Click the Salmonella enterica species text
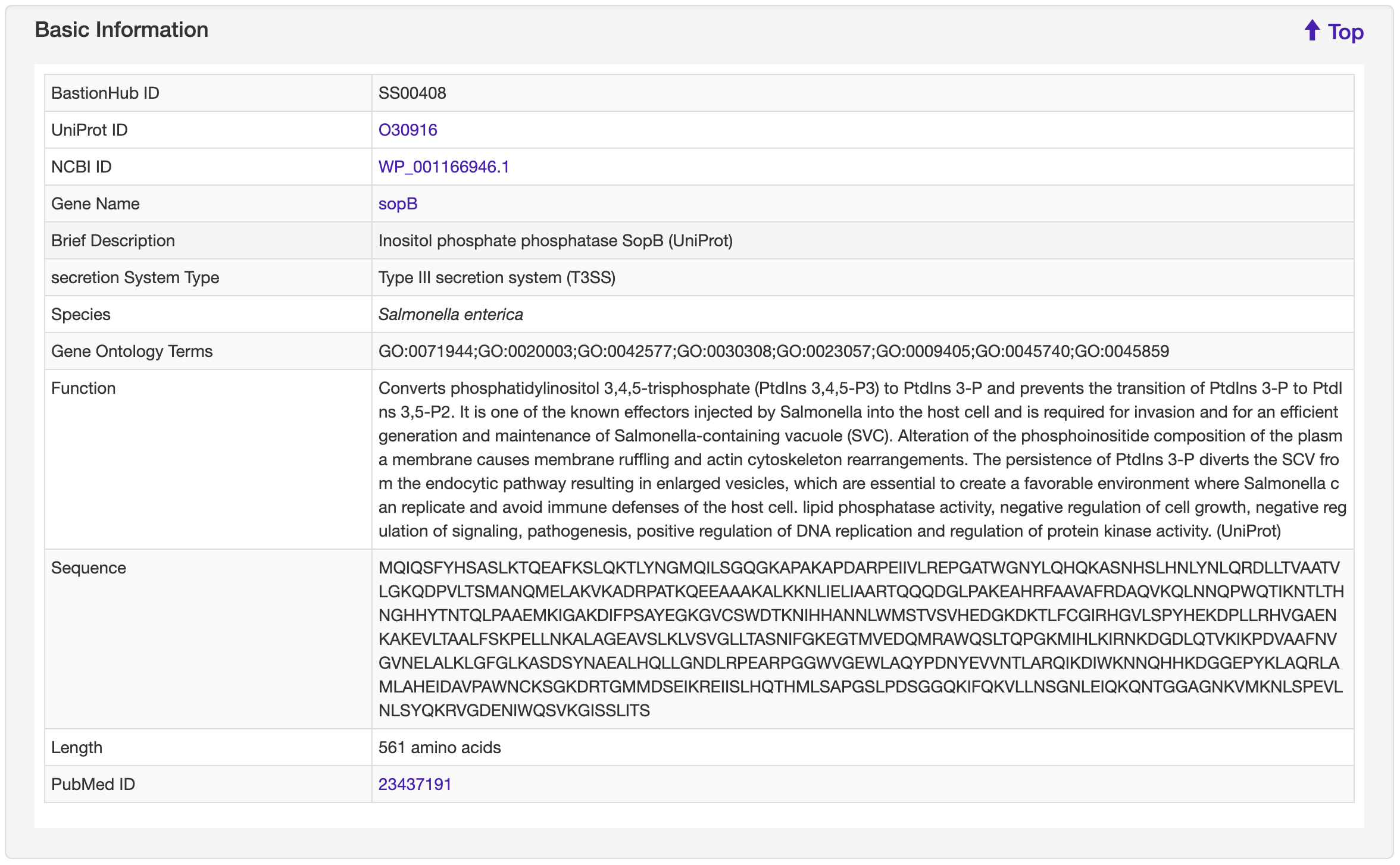 click(451, 314)
